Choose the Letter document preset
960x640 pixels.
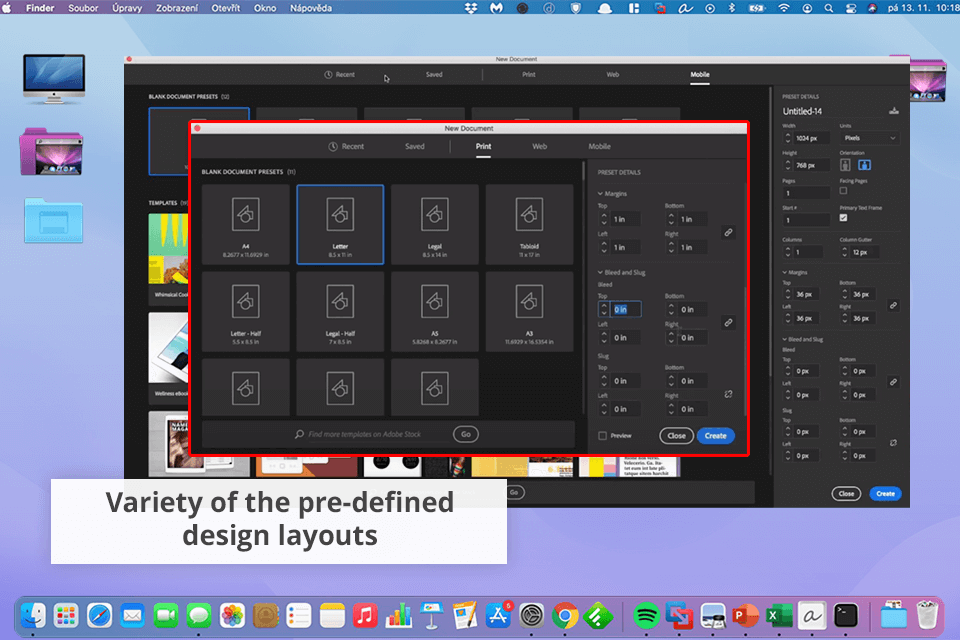click(340, 224)
